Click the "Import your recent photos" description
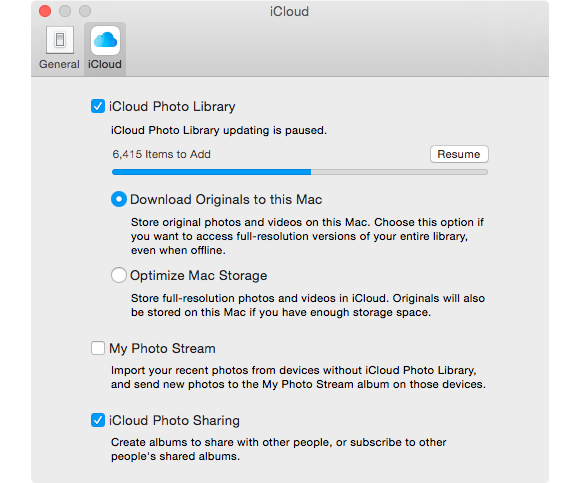This screenshot has width=580, height=483. (x=298, y=377)
